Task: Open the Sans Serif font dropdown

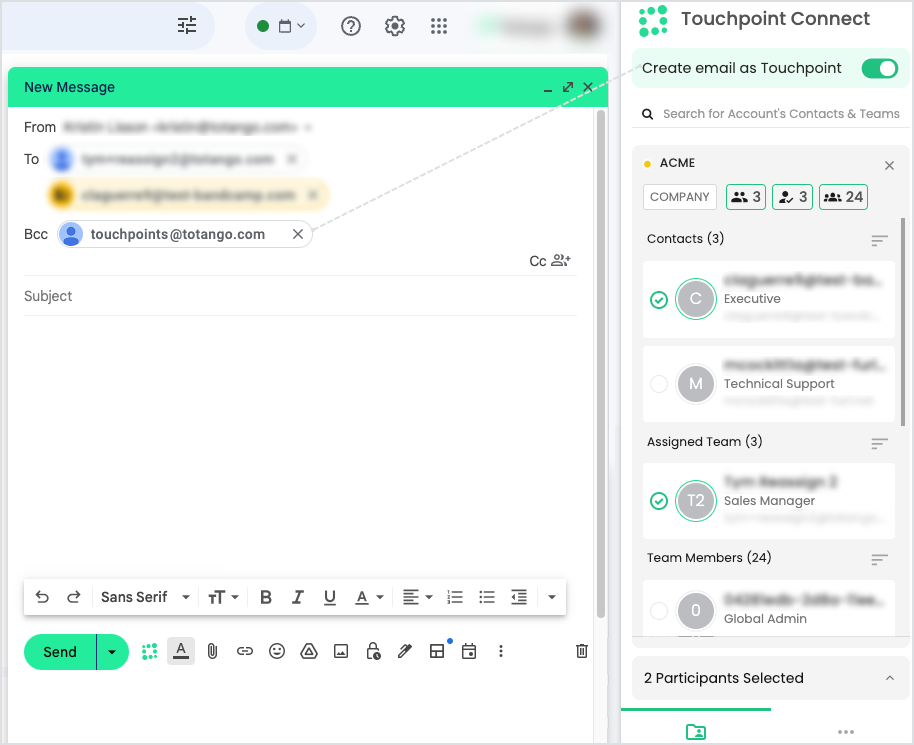Action: click(145, 597)
